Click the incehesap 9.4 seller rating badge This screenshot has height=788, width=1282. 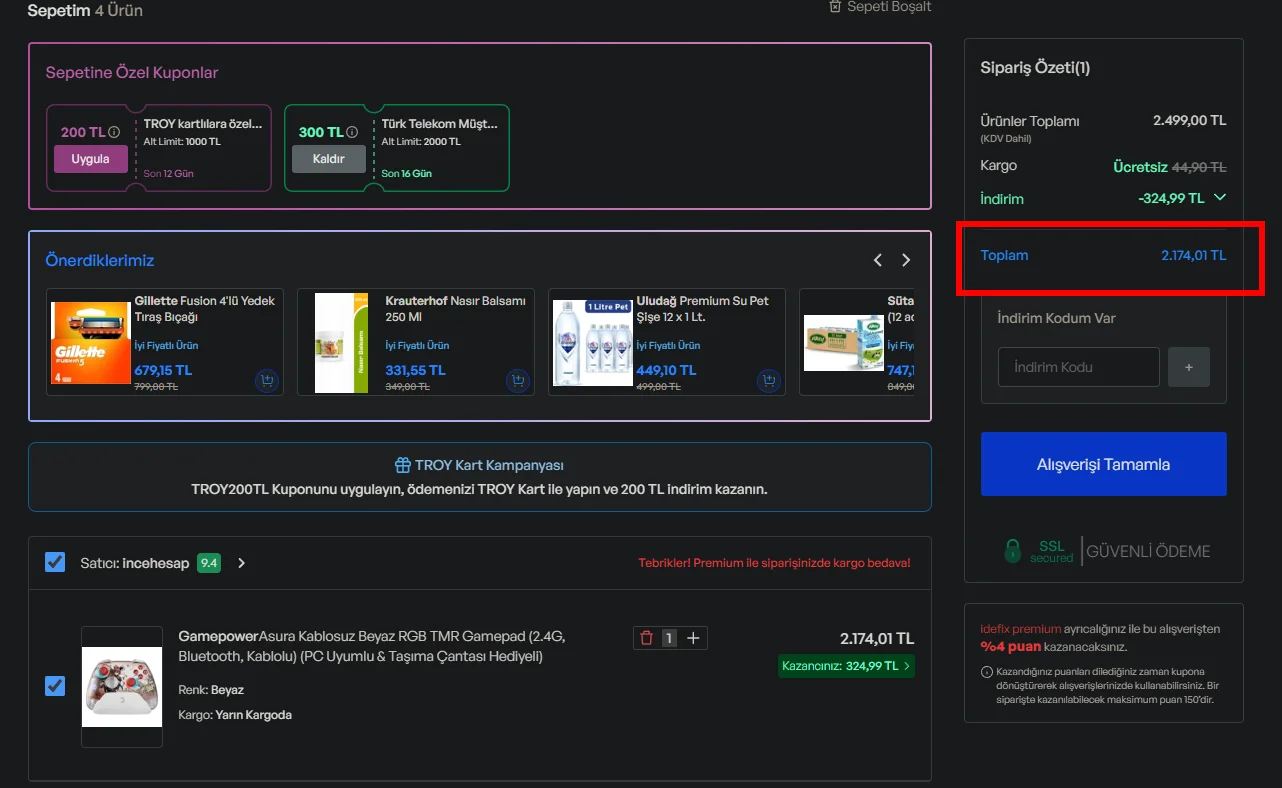pos(209,563)
